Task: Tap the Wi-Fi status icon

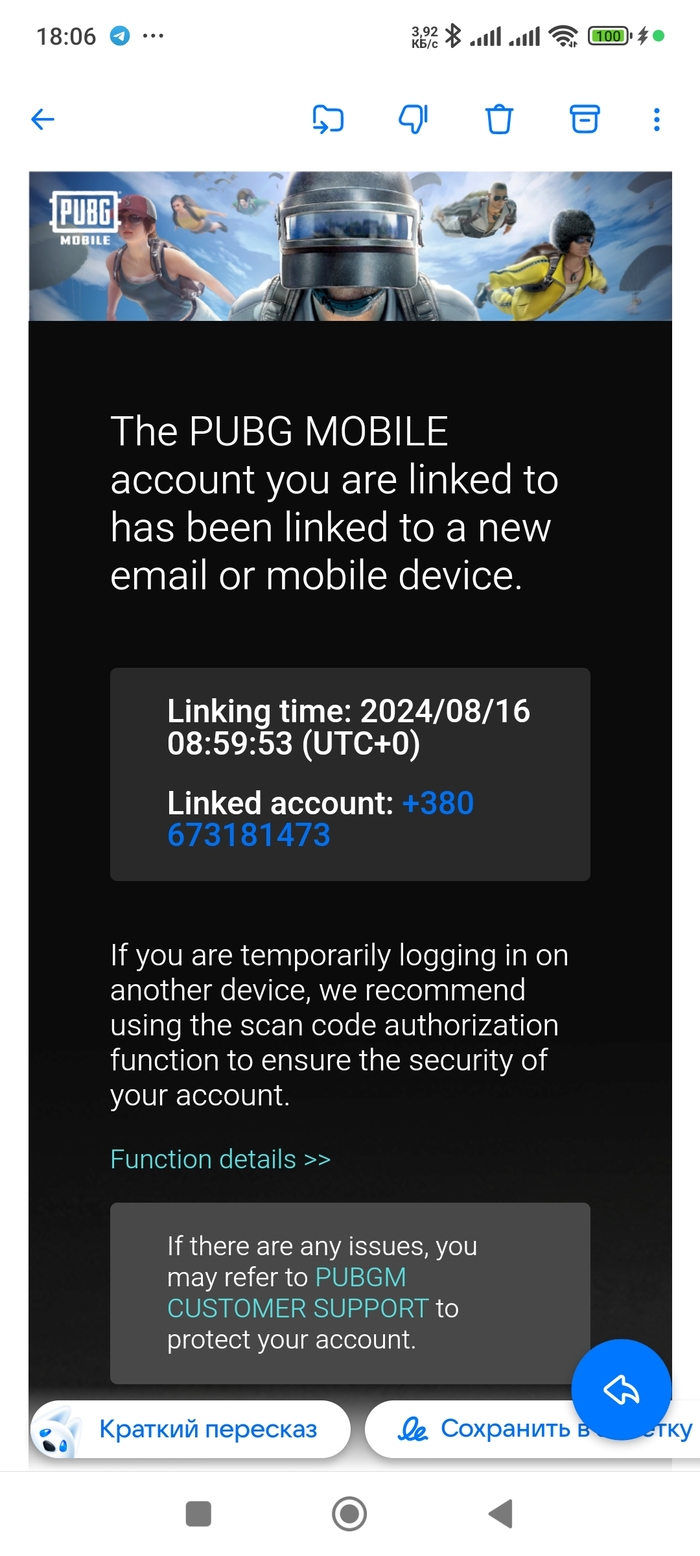Action: click(x=564, y=36)
